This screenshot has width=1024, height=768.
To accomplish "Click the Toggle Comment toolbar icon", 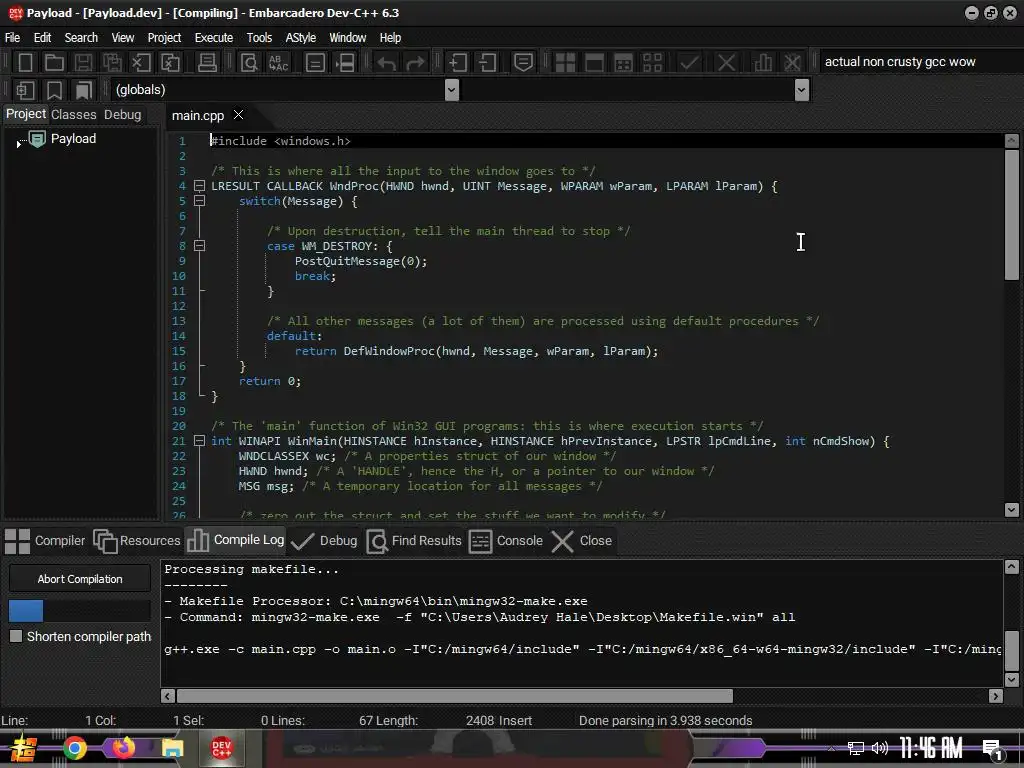I will [x=523, y=62].
